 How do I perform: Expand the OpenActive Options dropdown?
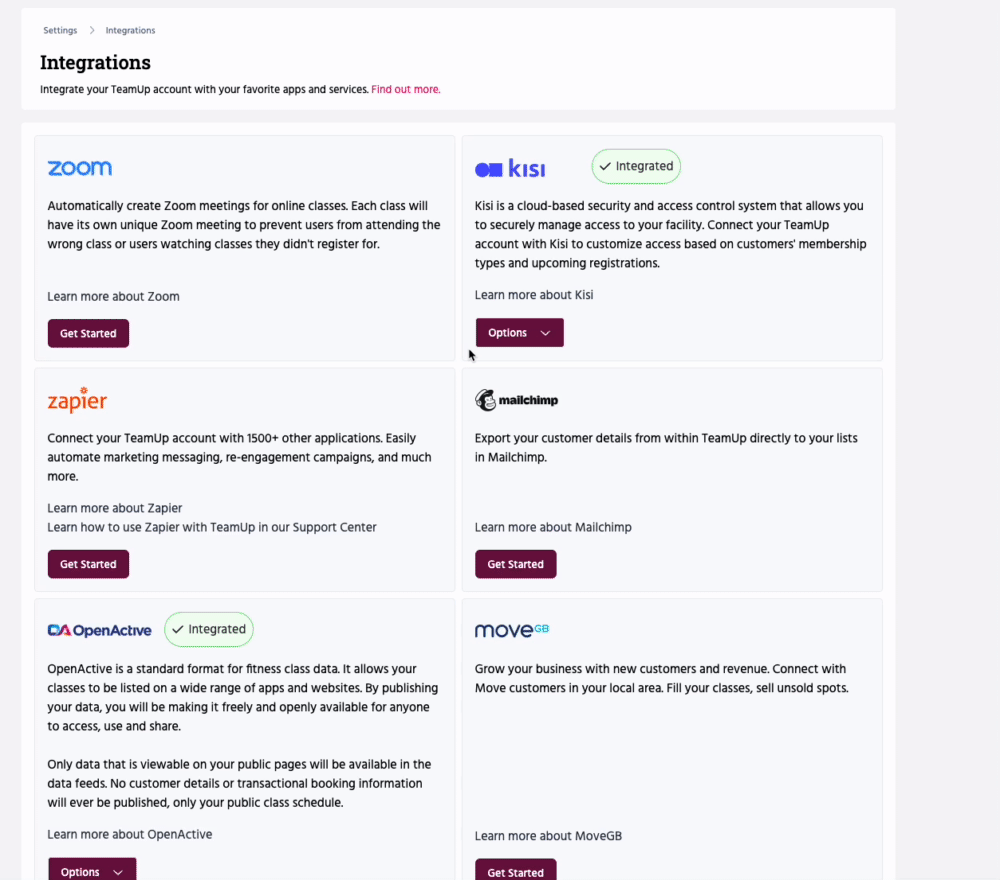pyautogui.click(x=92, y=871)
